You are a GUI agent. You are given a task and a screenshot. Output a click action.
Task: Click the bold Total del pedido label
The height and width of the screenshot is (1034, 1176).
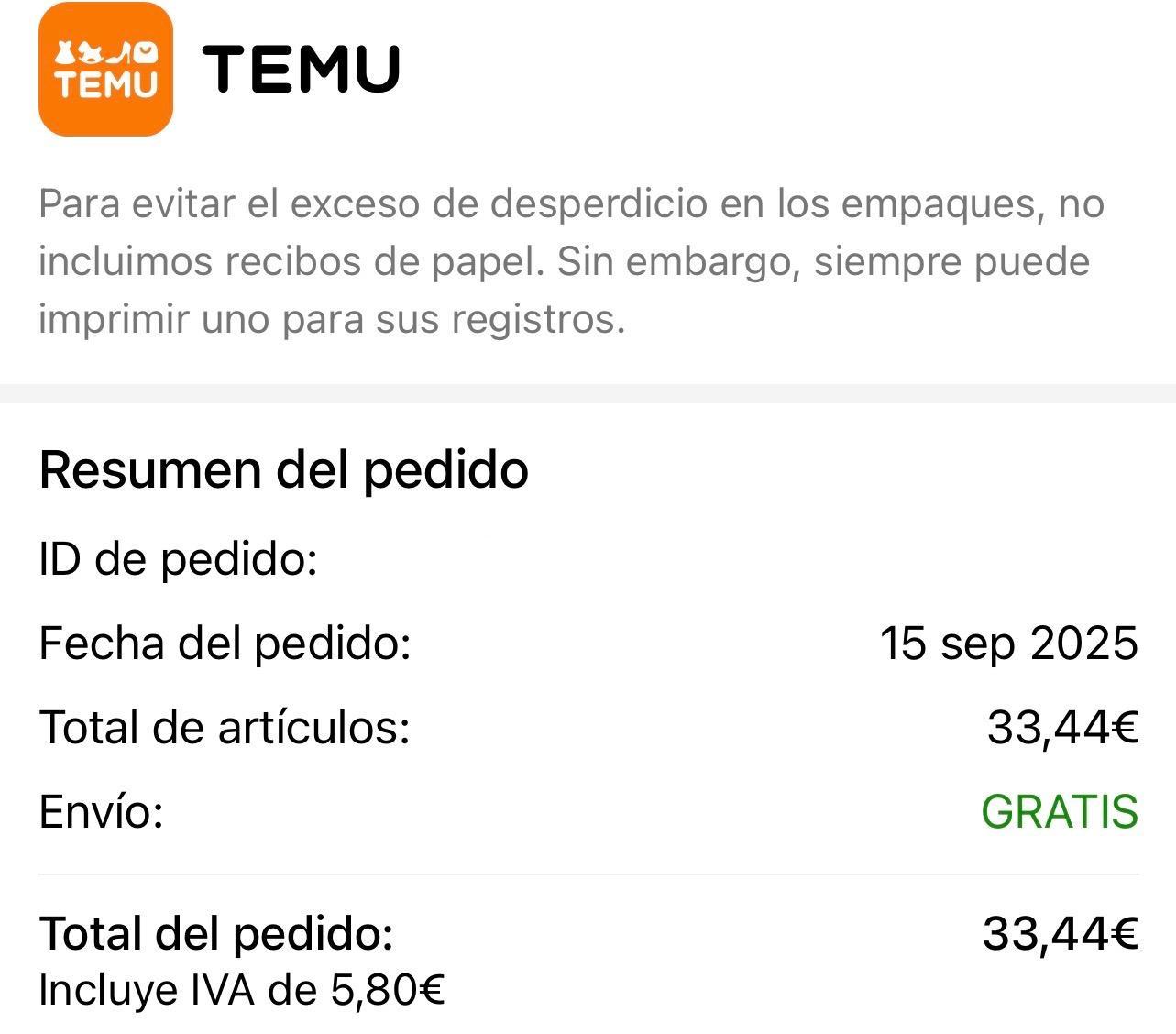(216, 933)
